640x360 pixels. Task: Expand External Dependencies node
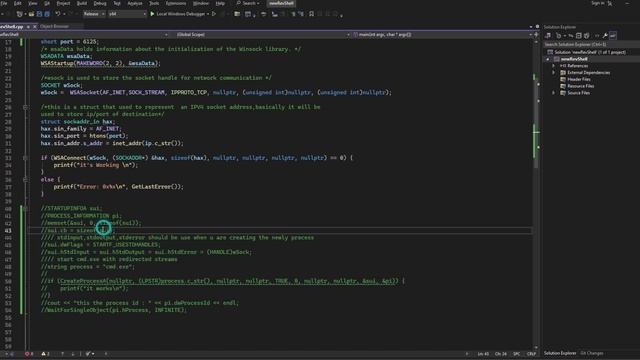[553, 73]
